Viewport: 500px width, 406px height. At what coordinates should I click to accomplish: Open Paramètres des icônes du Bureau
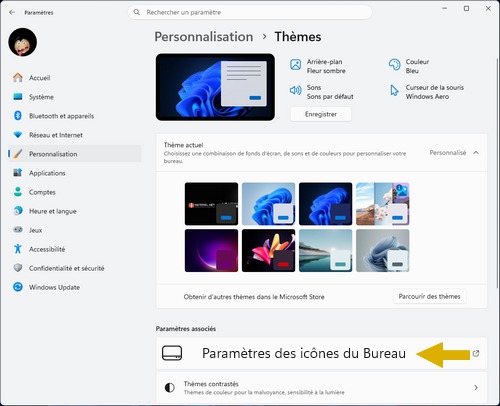321,353
